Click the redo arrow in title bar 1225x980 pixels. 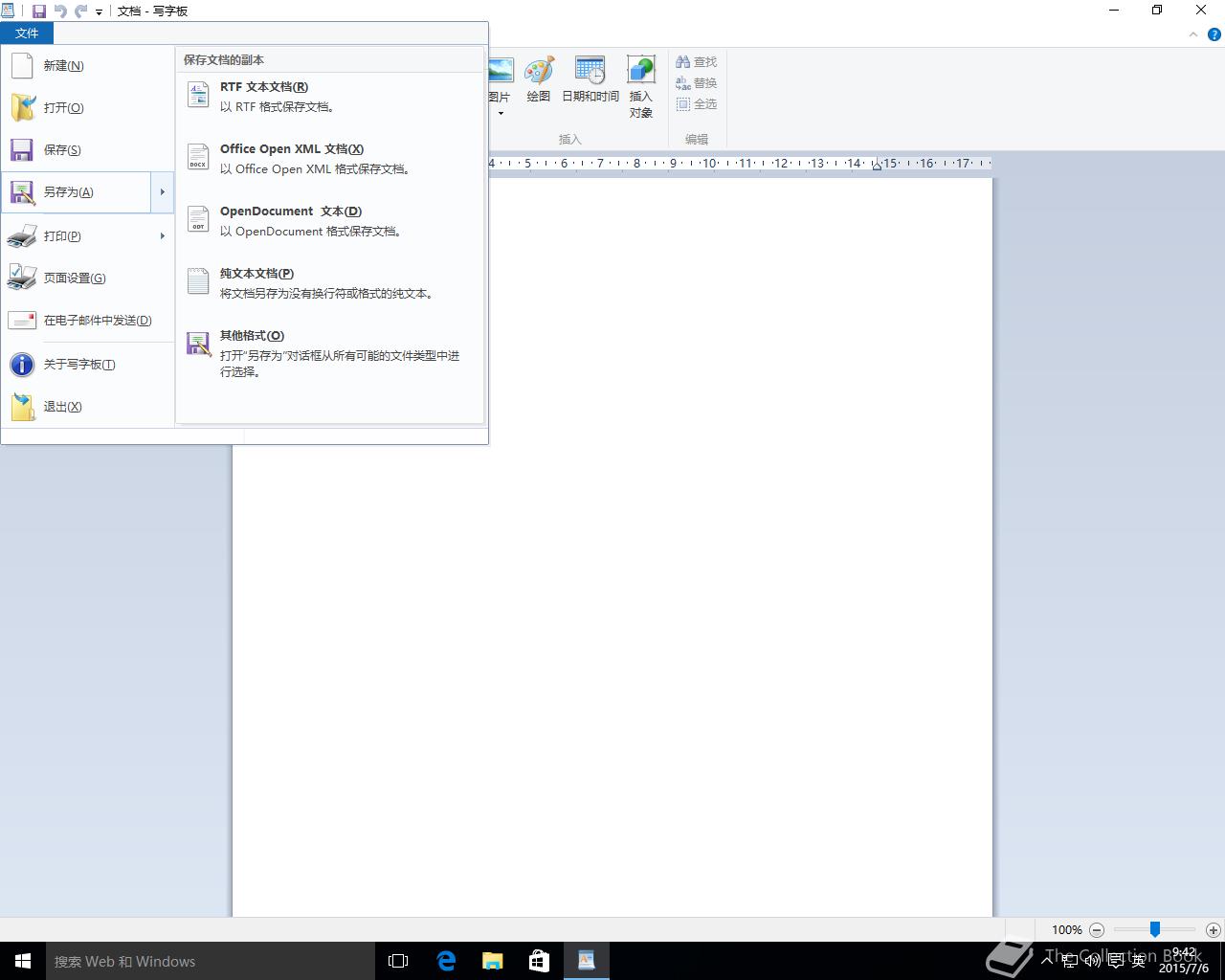(81, 11)
